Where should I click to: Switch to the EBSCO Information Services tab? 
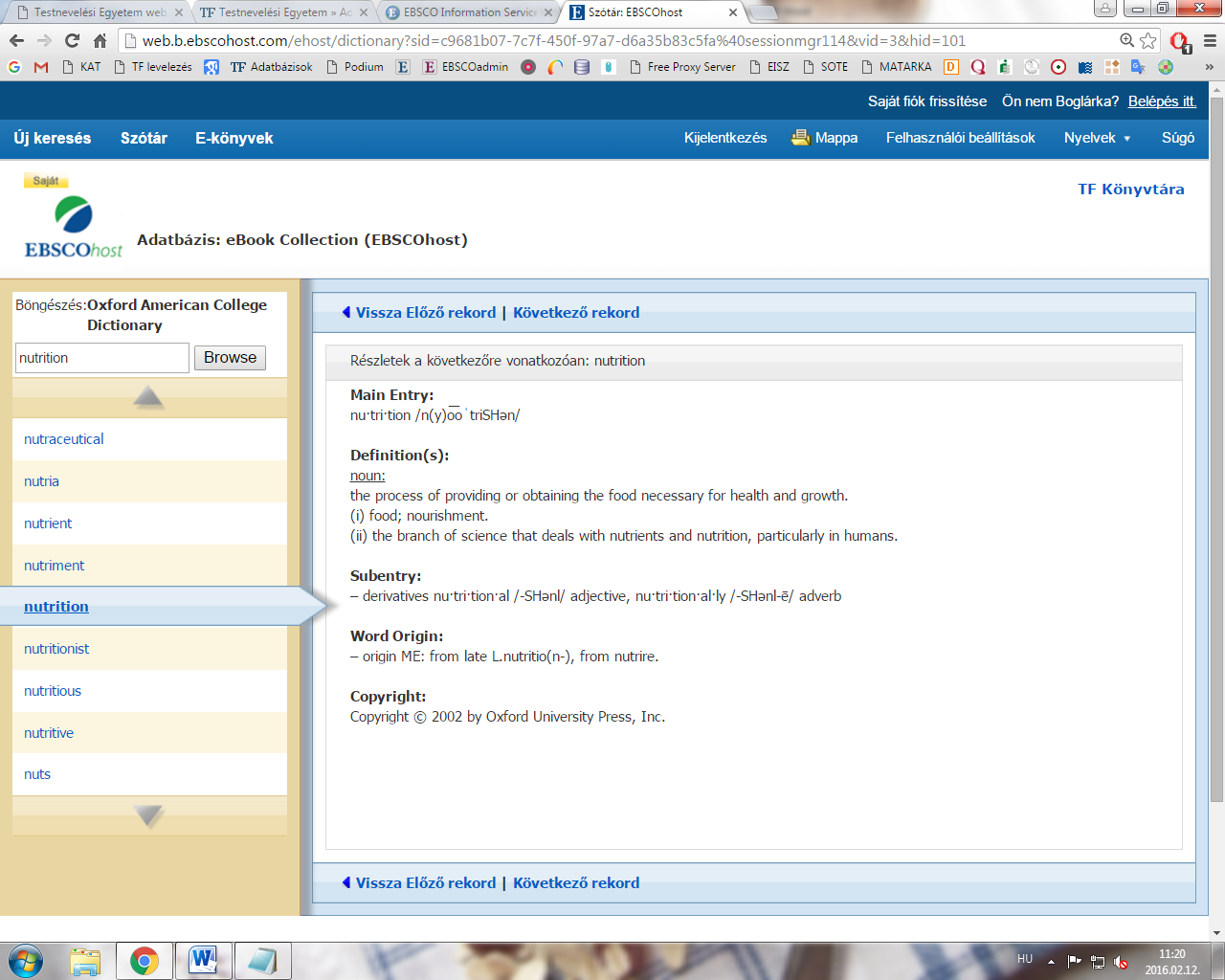pyautogui.click(x=469, y=12)
